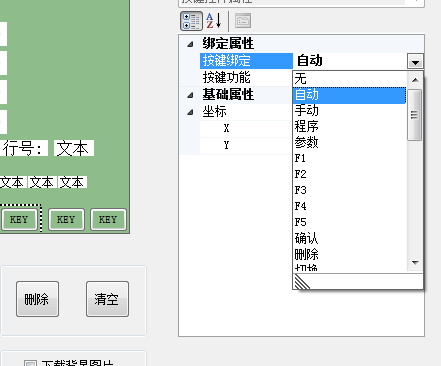Select the 文本 box next to 行号
The image size is (441, 366).
pos(74,148)
